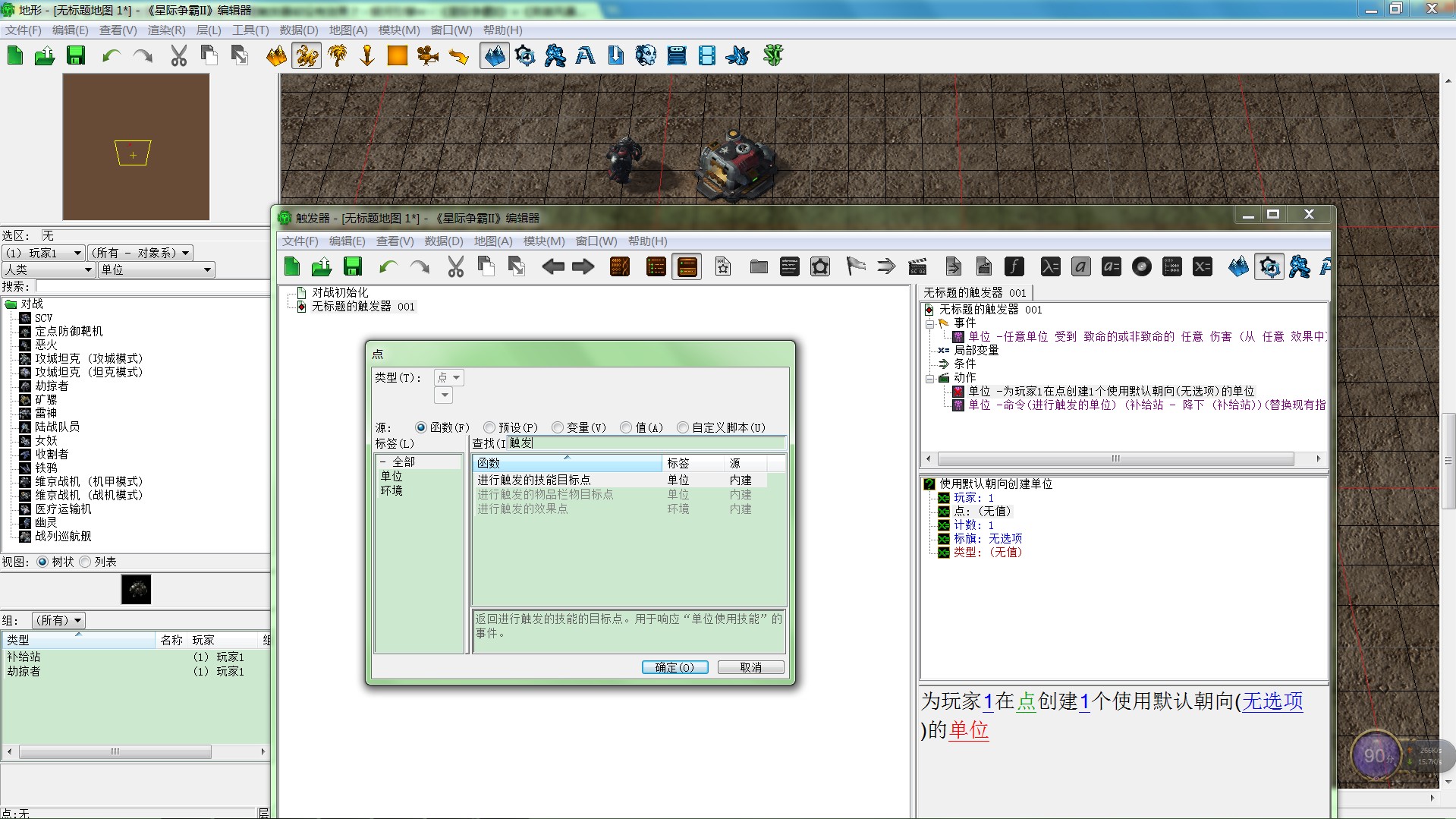
Task: Select 进行触发的技能目标点 function row
Action: 619,480
